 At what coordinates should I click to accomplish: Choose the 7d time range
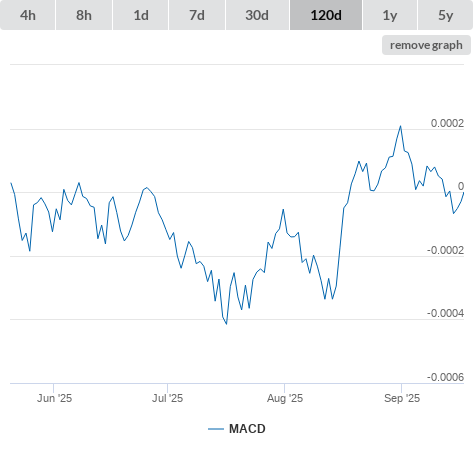(x=197, y=15)
